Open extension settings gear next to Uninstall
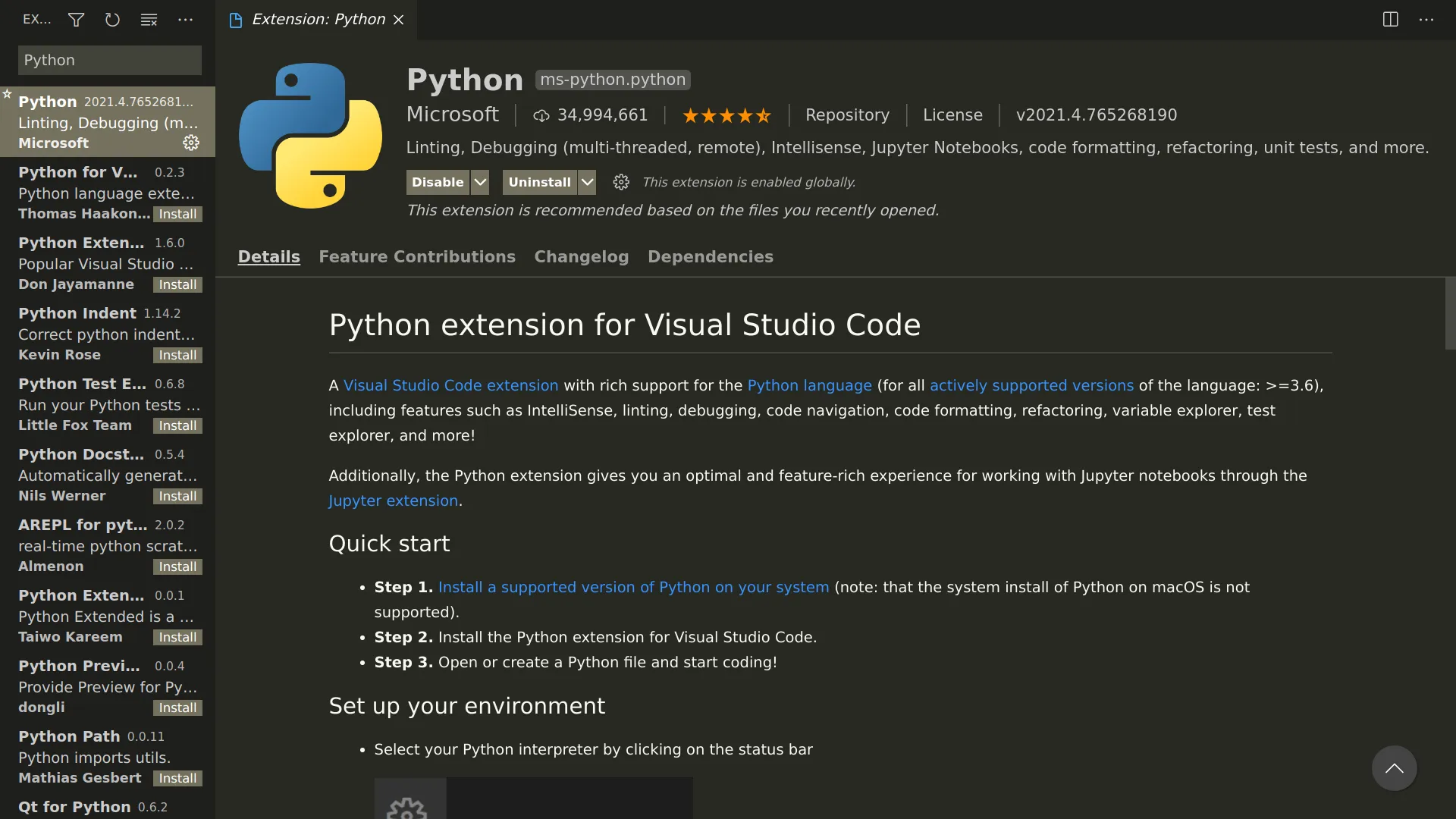1456x819 pixels. click(620, 182)
